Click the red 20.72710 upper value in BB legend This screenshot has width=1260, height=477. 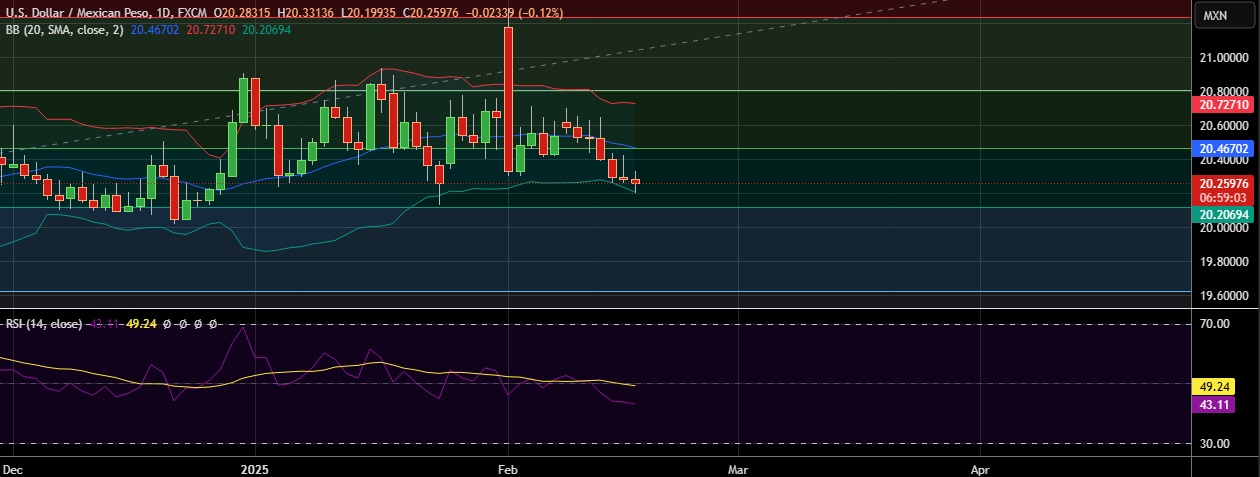click(x=211, y=31)
